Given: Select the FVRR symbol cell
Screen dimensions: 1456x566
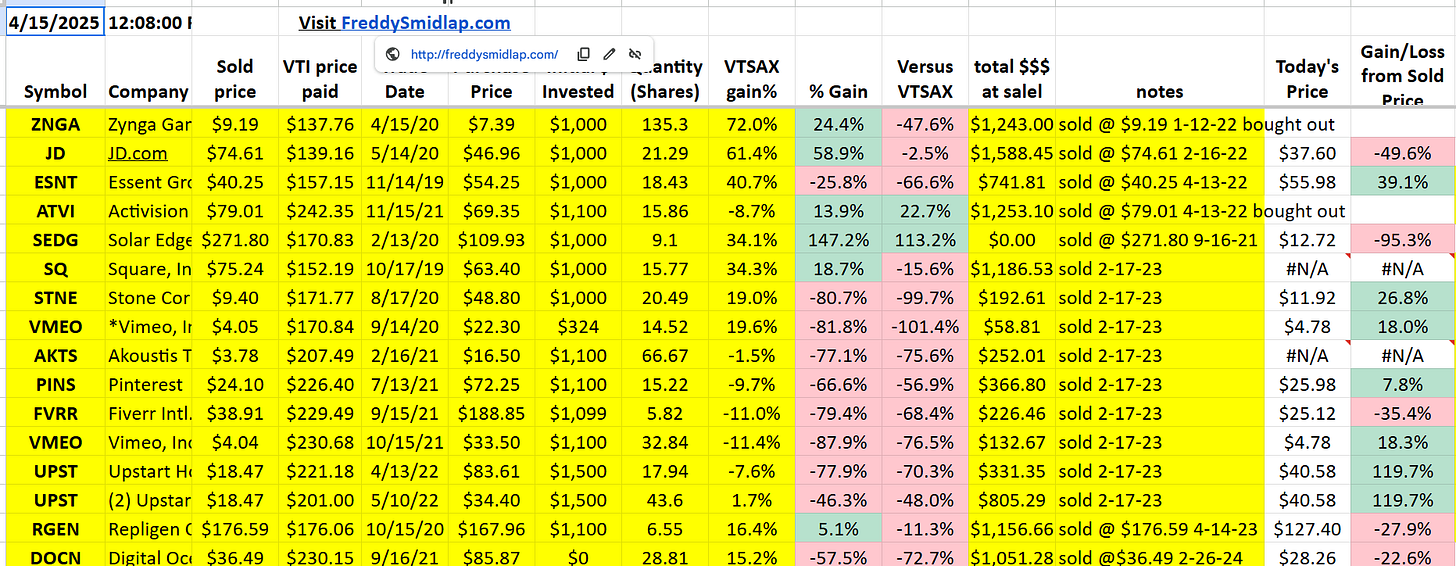Looking at the screenshot, I should tap(55, 413).
